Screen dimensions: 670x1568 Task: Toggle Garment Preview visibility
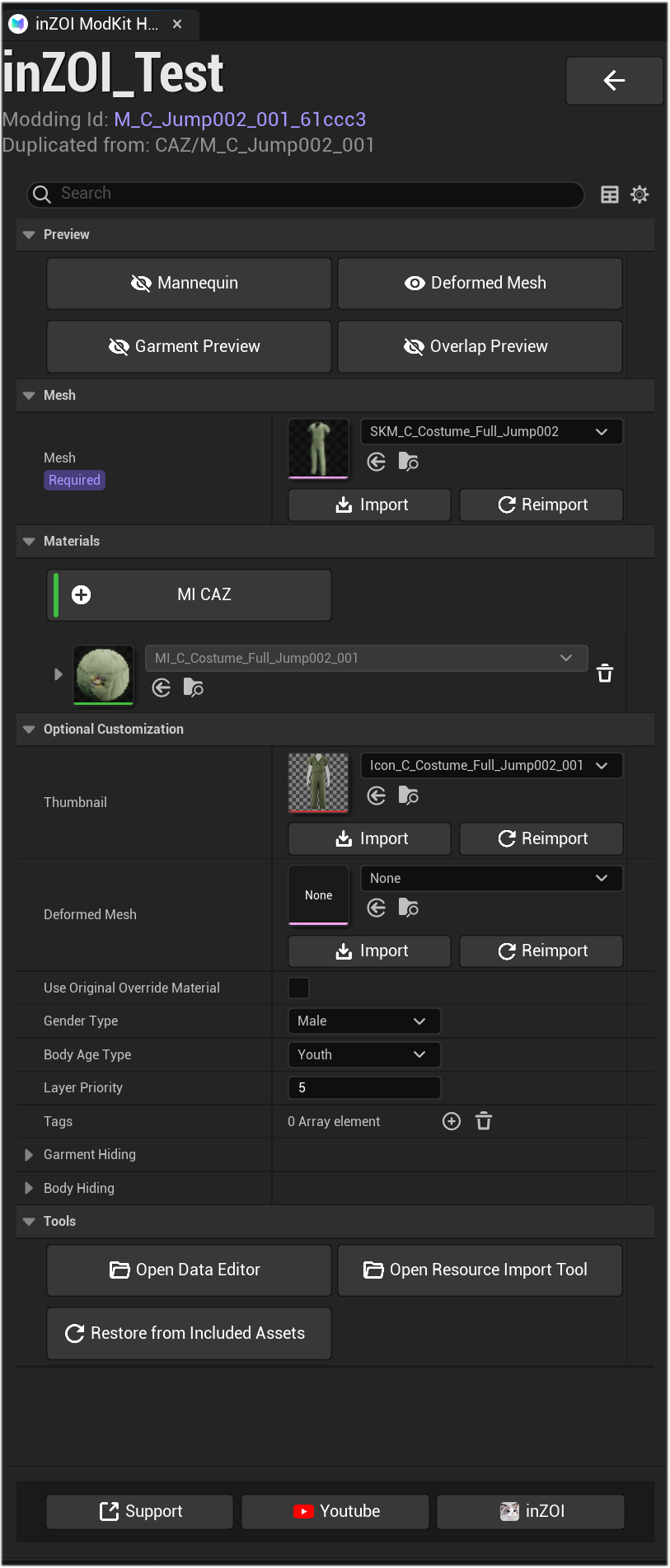tap(189, 346)
